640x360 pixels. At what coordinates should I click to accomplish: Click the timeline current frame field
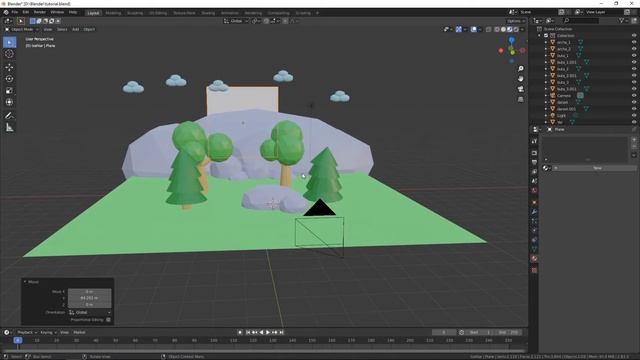[x=444, y=332]
